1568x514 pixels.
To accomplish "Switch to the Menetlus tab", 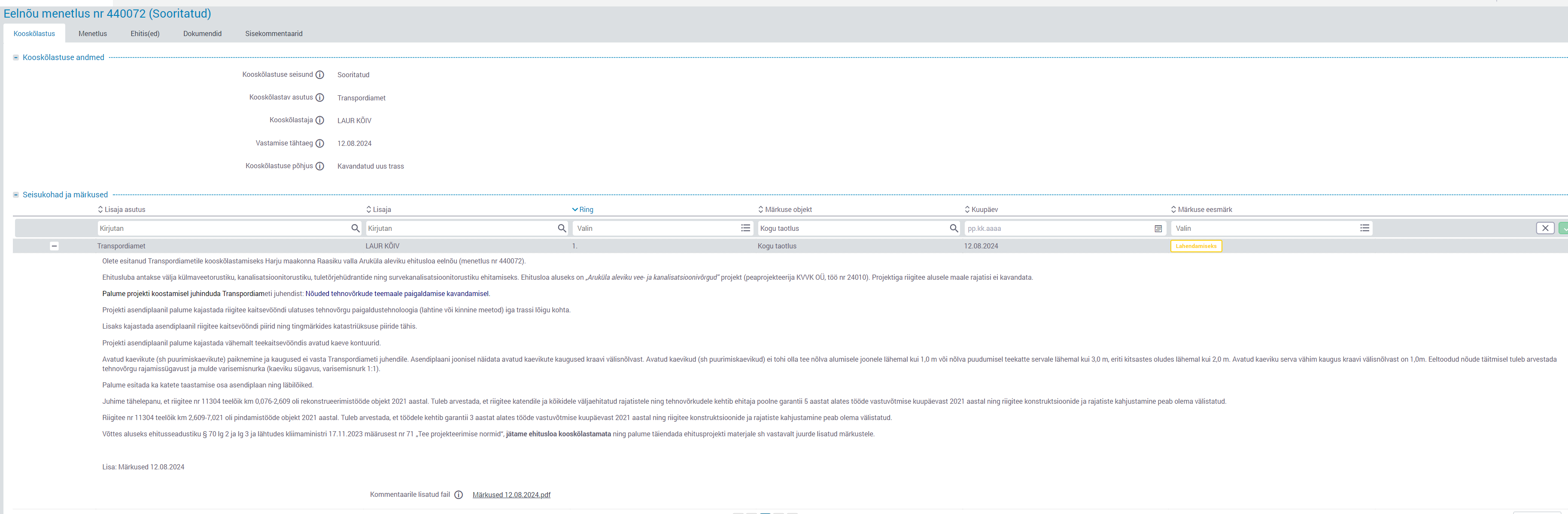I will click(92, 33).
